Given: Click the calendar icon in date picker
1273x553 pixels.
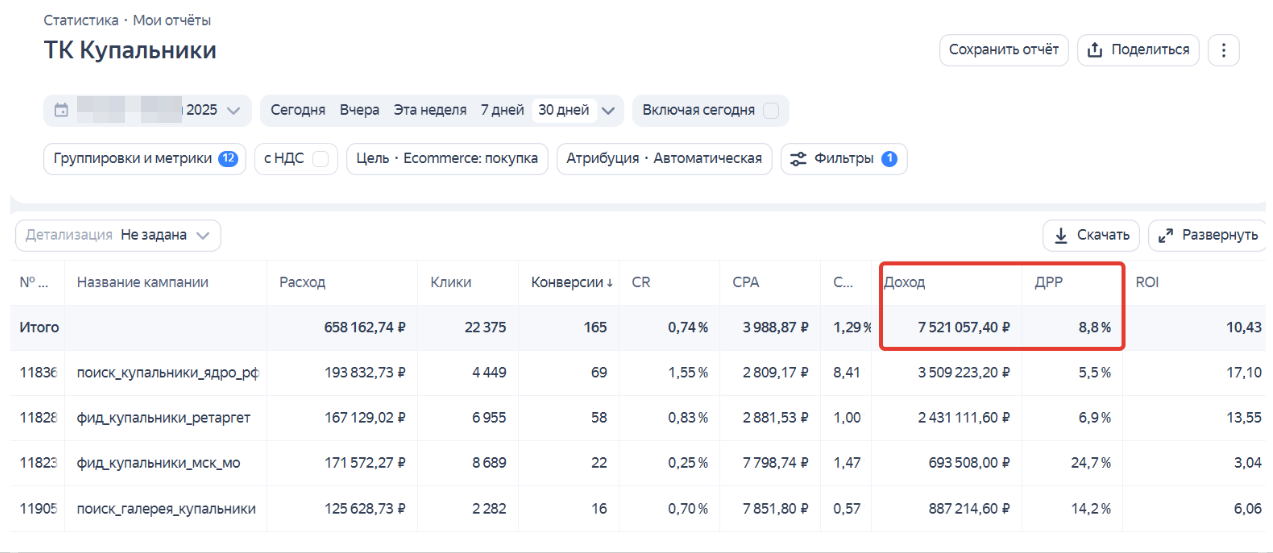Looking at the screenshot, I should pos(61,110).
